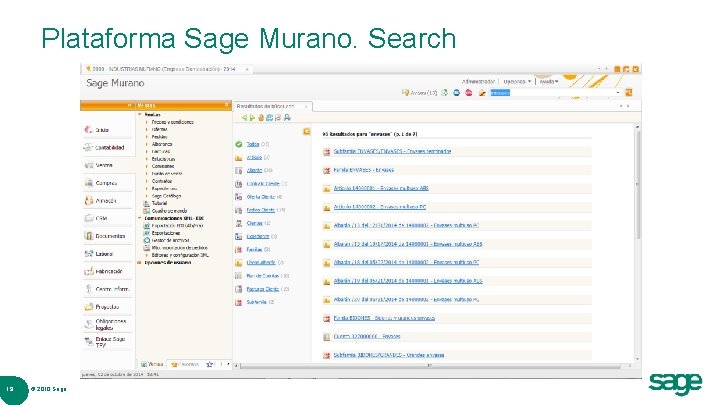Open result Artículo 14000001 Envases multiuso ABS
The image size is (720, 405).
(381, 188)
